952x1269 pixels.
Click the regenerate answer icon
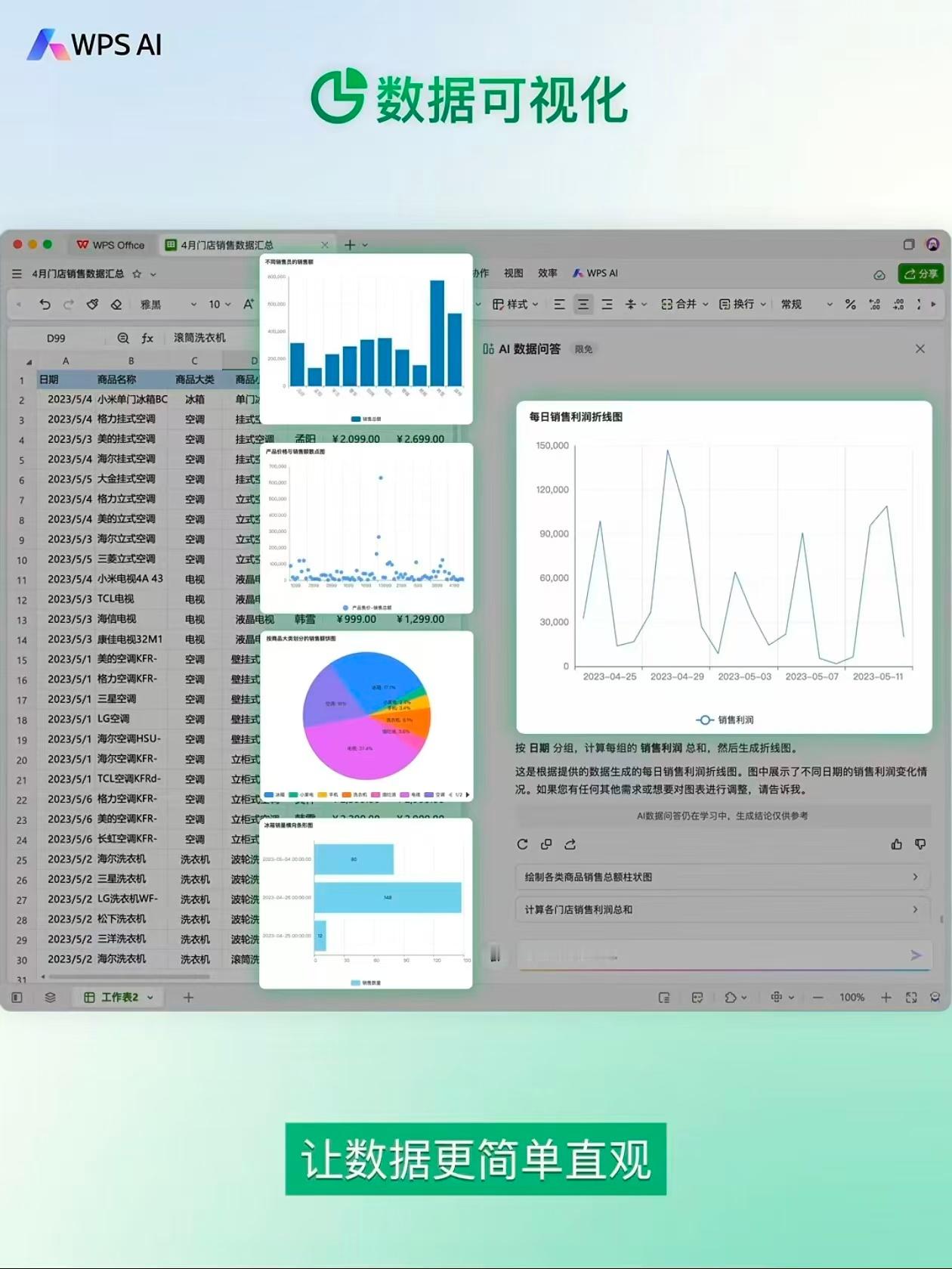522,844
